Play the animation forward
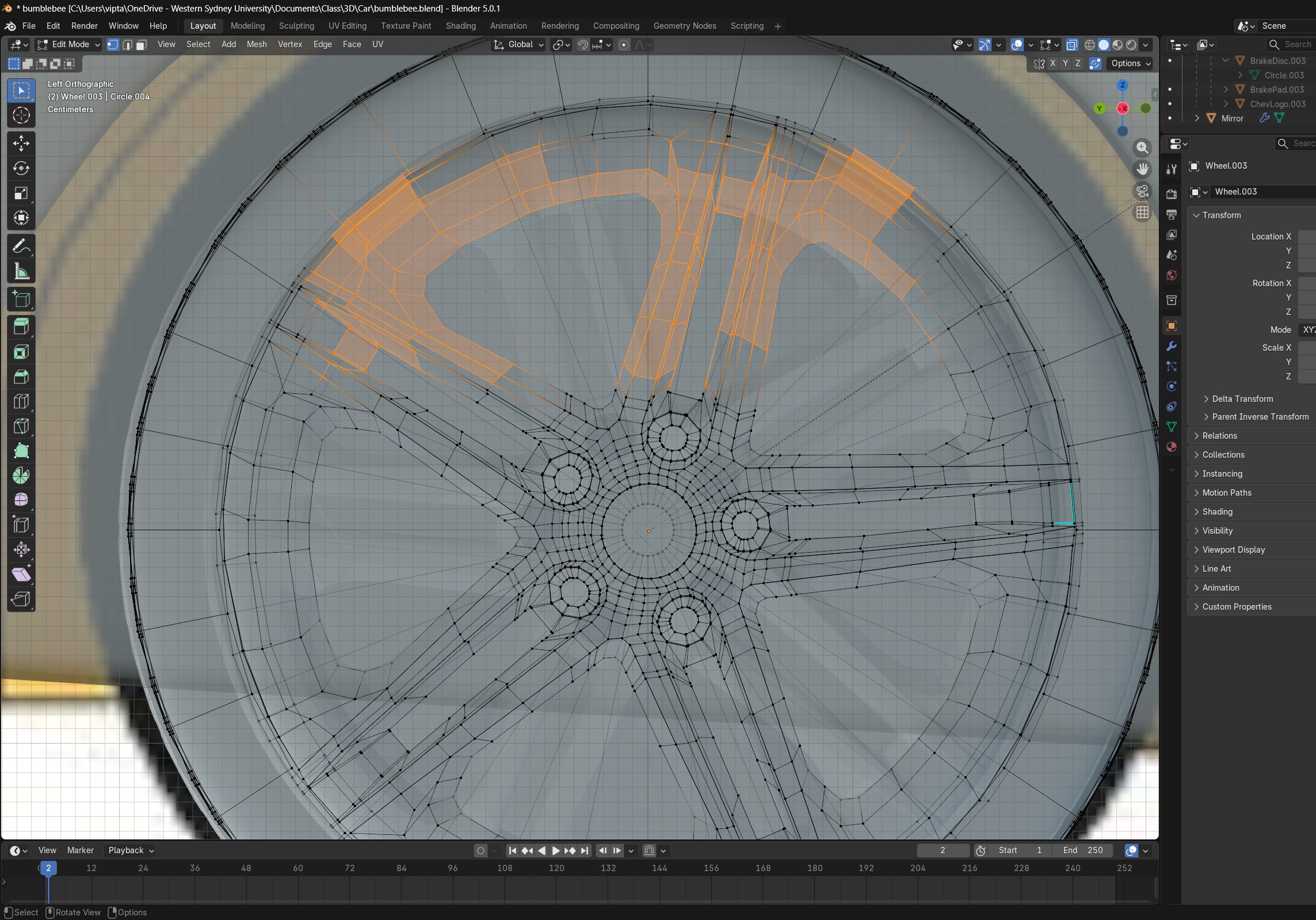Viewport: 1316px width, 920px height. 555,850
